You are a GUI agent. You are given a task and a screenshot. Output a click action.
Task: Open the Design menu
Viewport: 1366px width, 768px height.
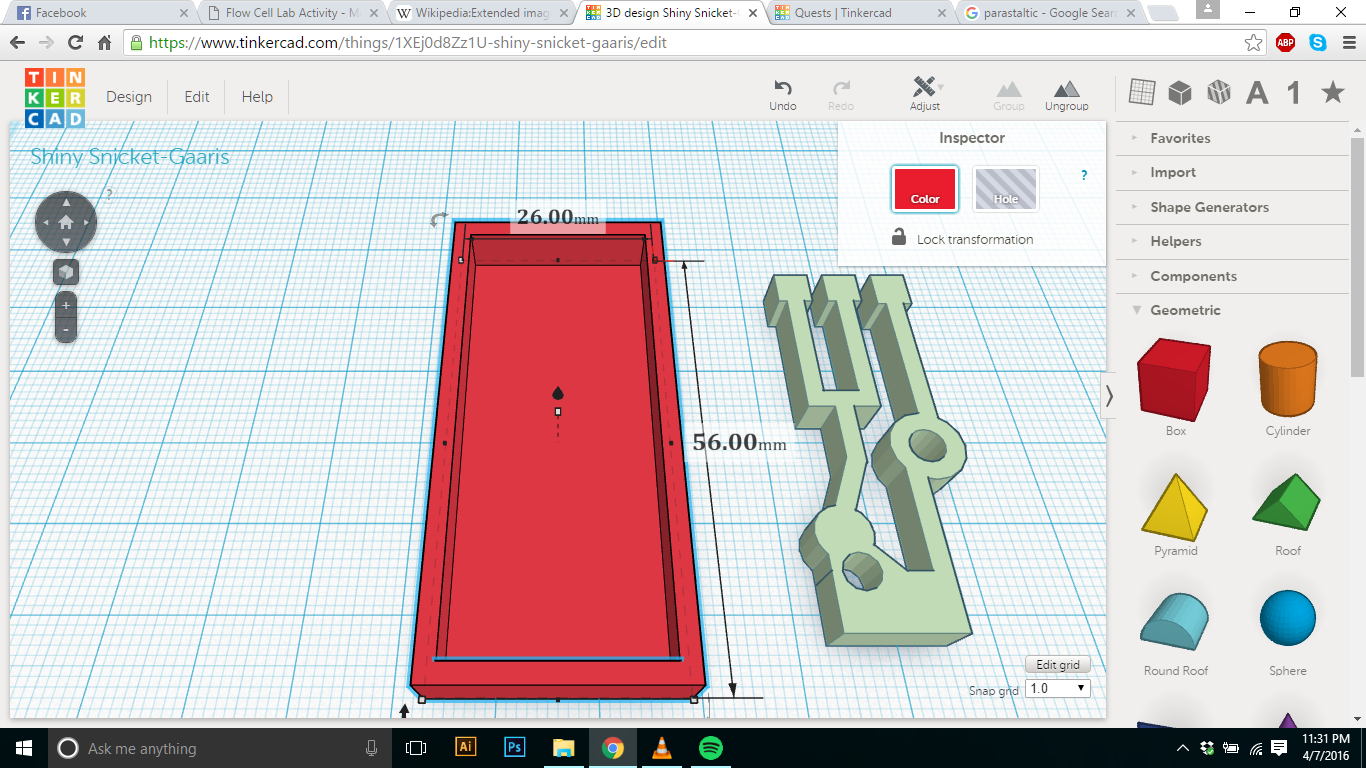[x=129, y=97]
